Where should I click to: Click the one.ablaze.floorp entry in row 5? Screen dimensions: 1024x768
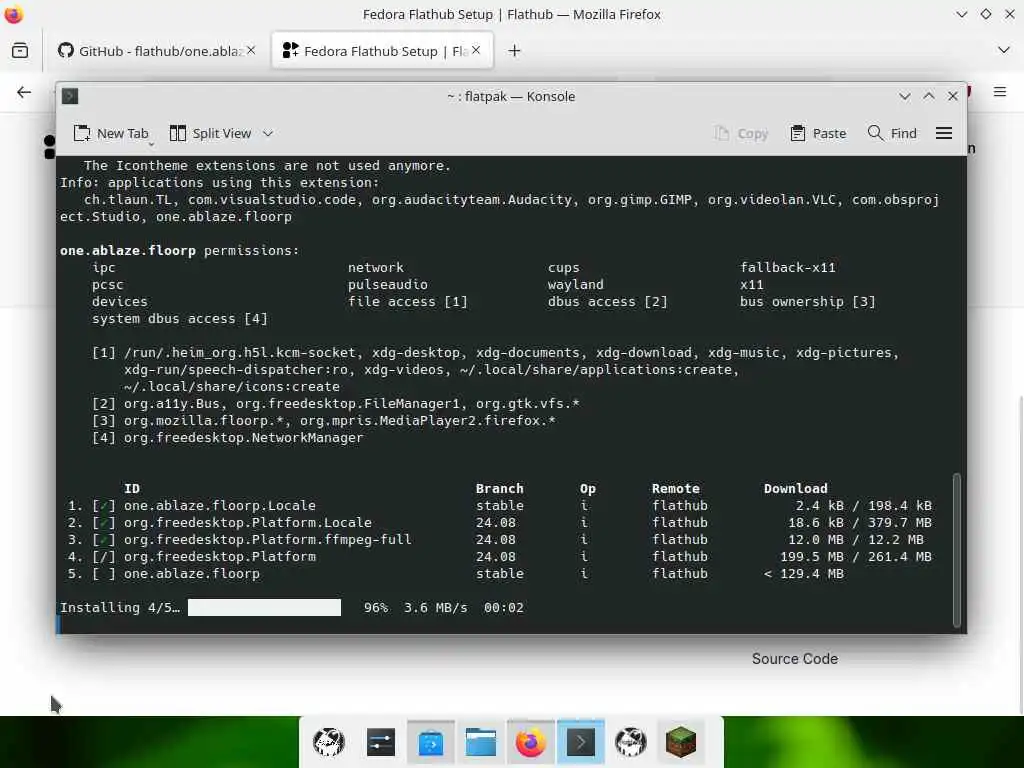point(192,573)
